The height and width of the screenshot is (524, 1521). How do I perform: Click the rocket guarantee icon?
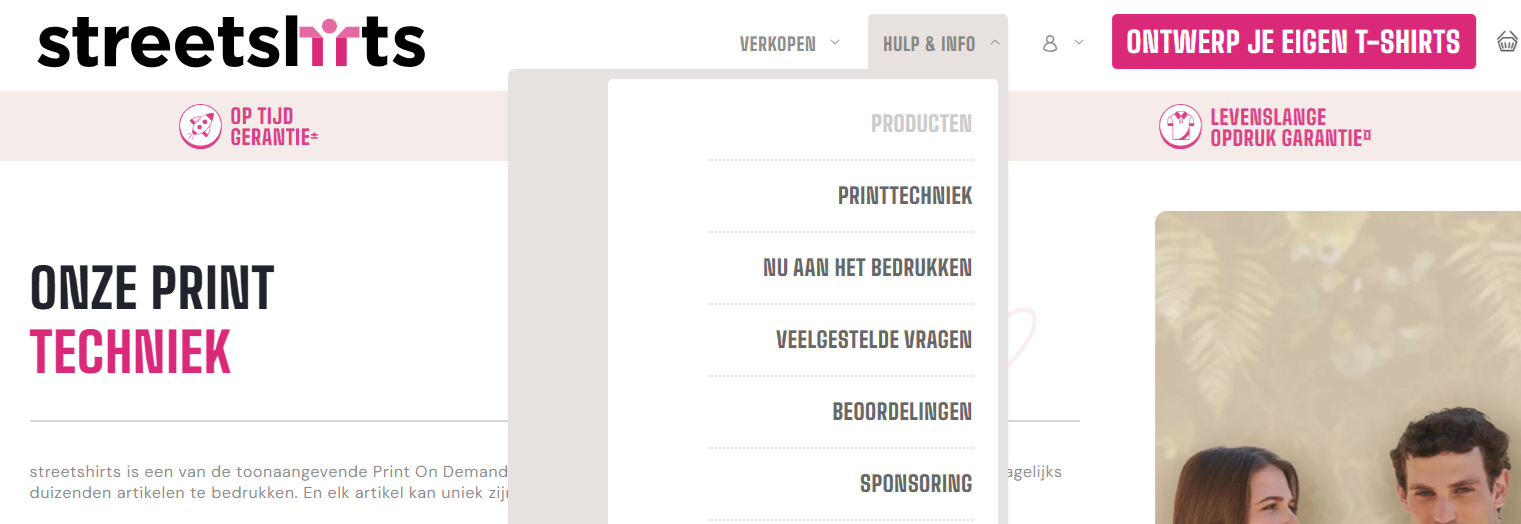(200, 127)
